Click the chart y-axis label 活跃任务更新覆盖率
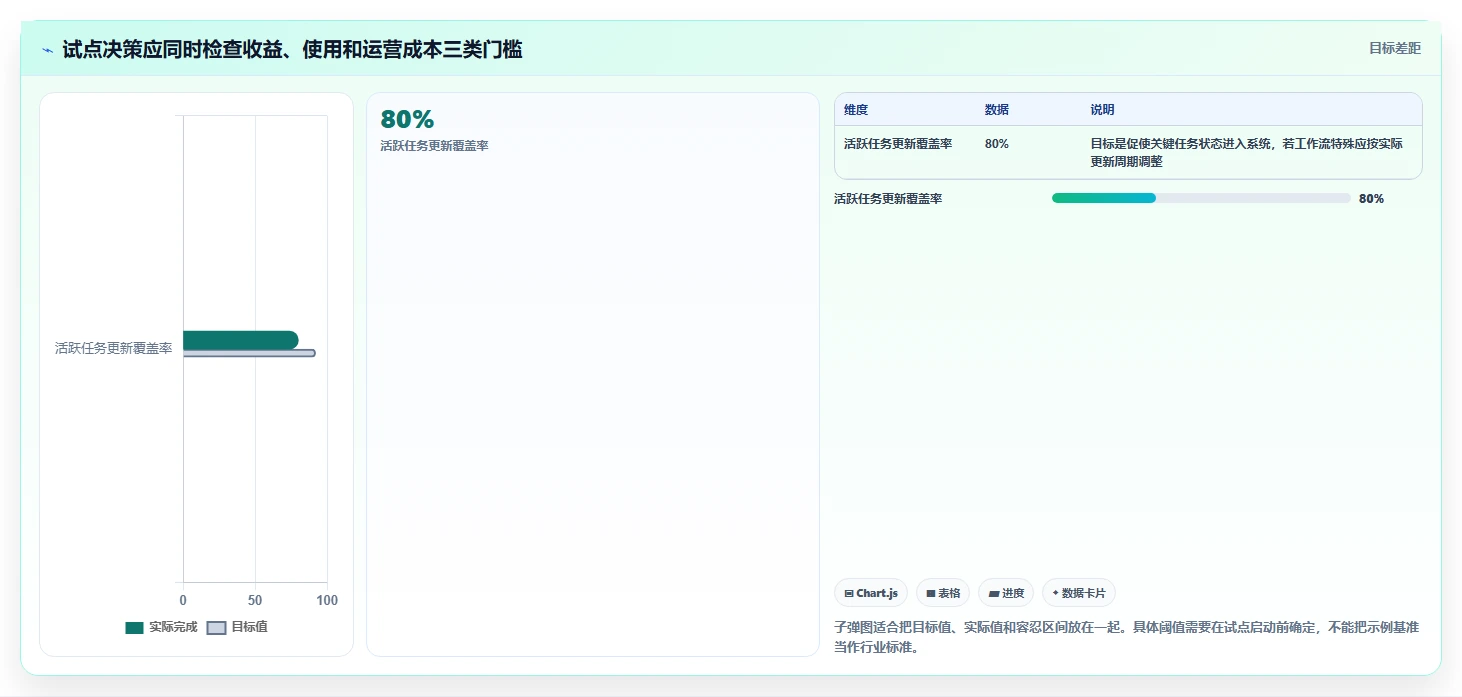 [x=113, y=349]
